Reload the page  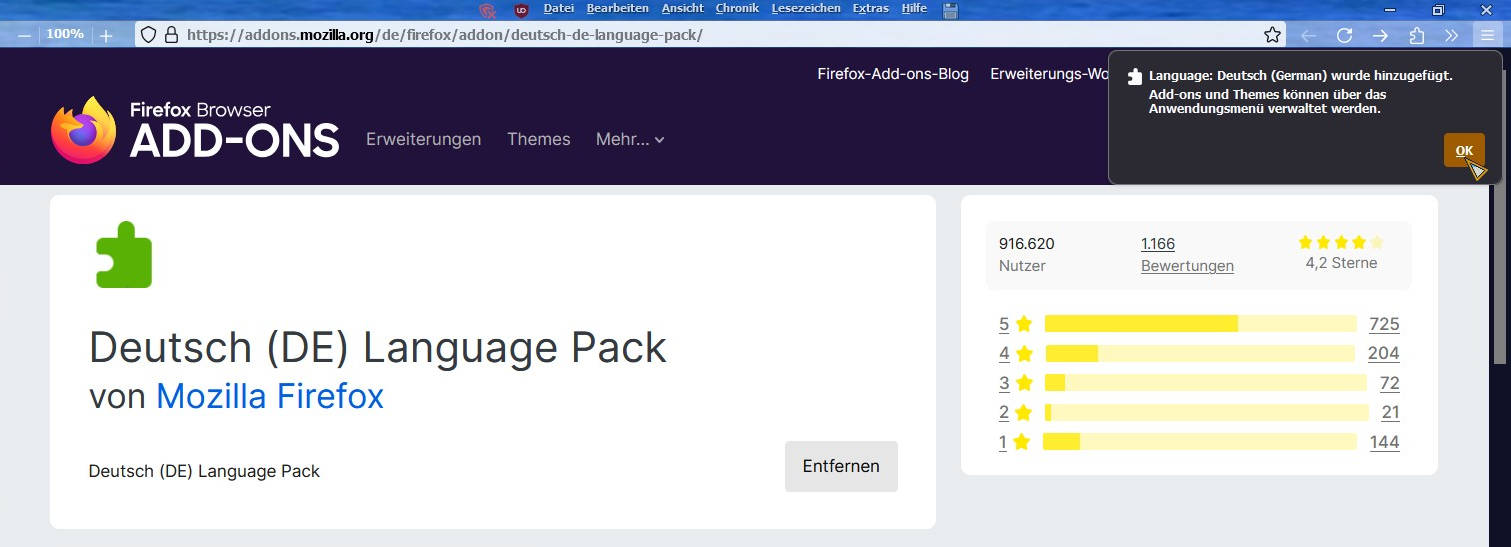point(1345,35)
